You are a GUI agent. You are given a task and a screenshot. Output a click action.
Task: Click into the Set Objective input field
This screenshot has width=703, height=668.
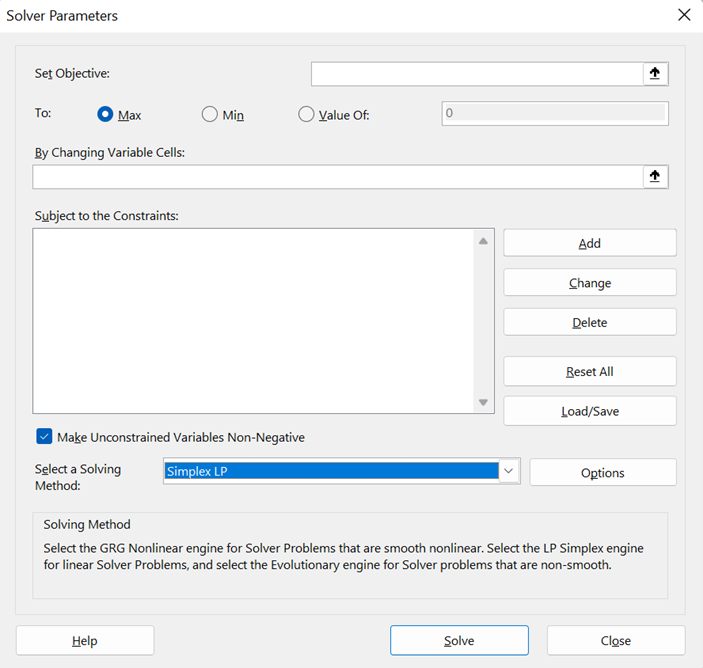[x=477, y=74]
